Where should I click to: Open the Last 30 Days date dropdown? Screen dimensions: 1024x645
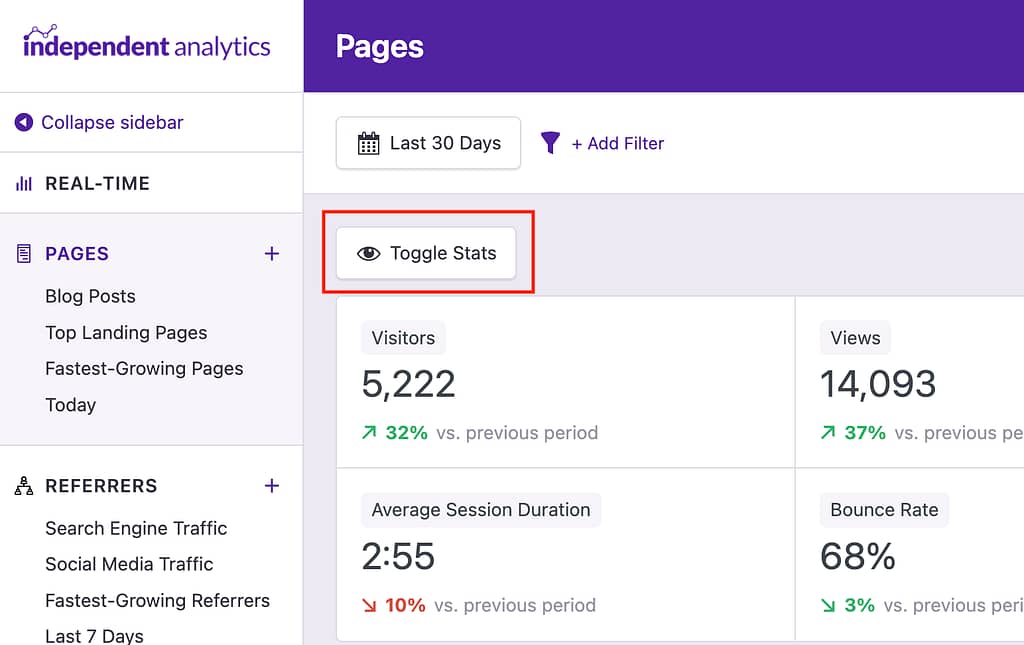tap(428, 143)
